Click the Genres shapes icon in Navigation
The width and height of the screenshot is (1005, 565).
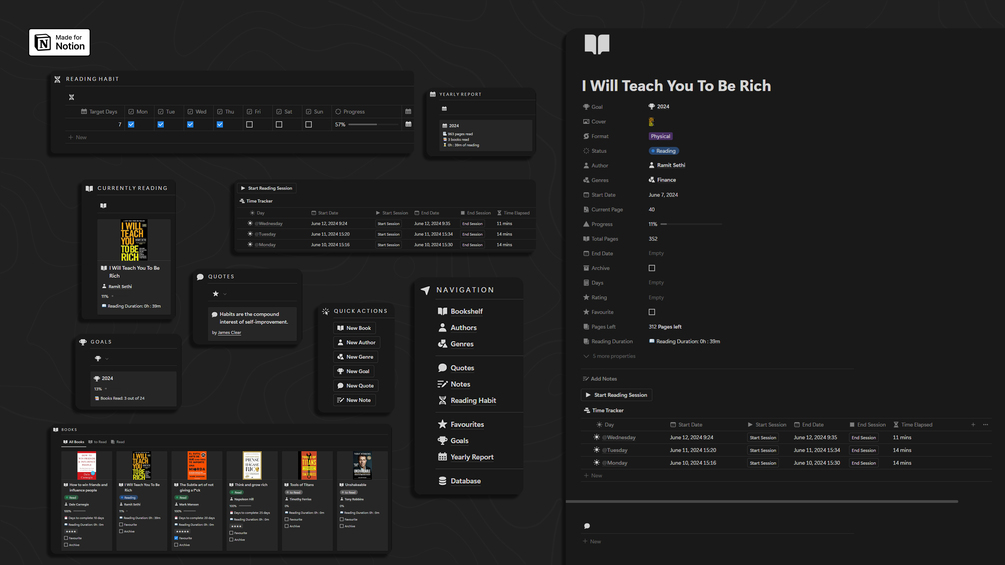click(x=442, y=344)
